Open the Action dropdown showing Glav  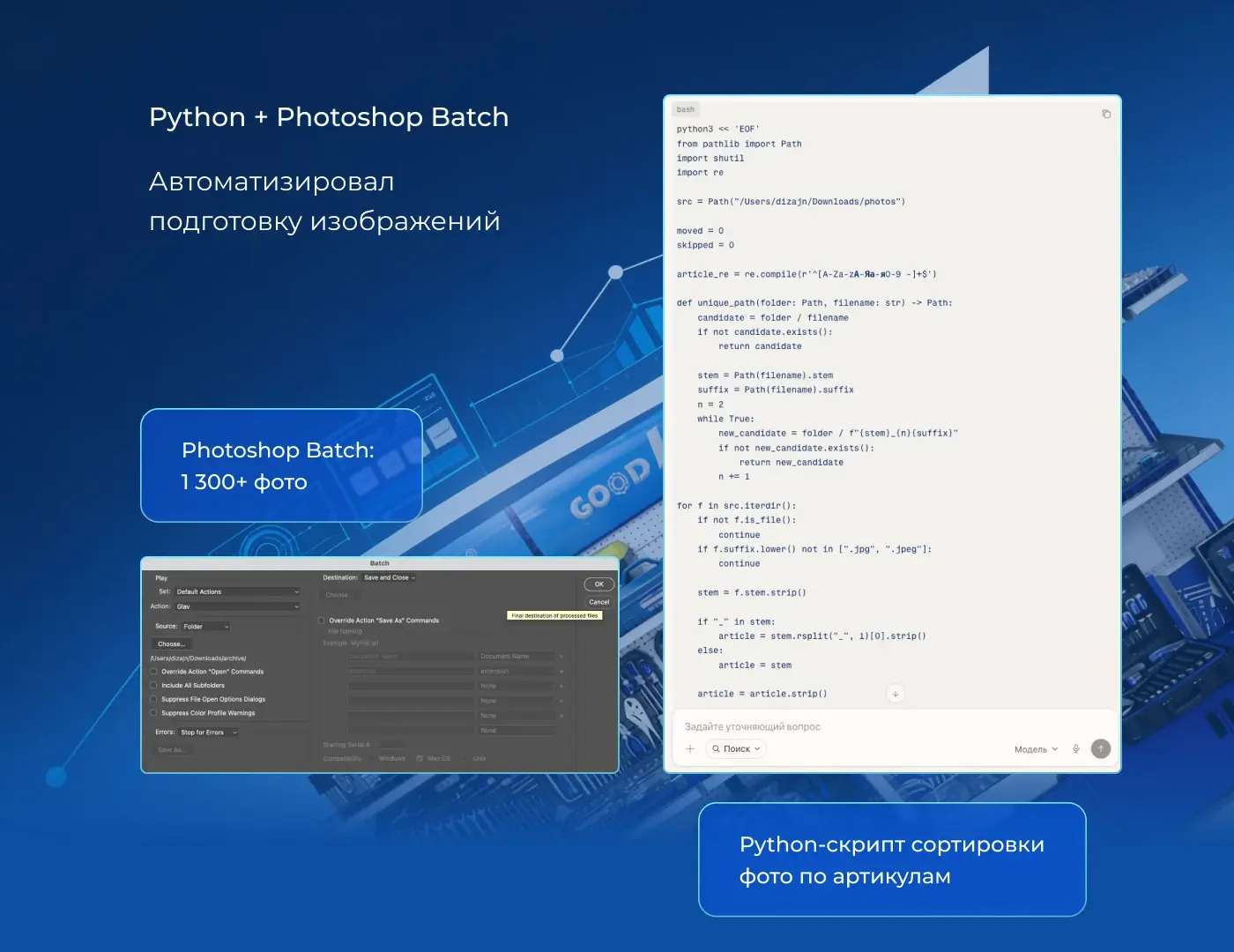point(237,606)
